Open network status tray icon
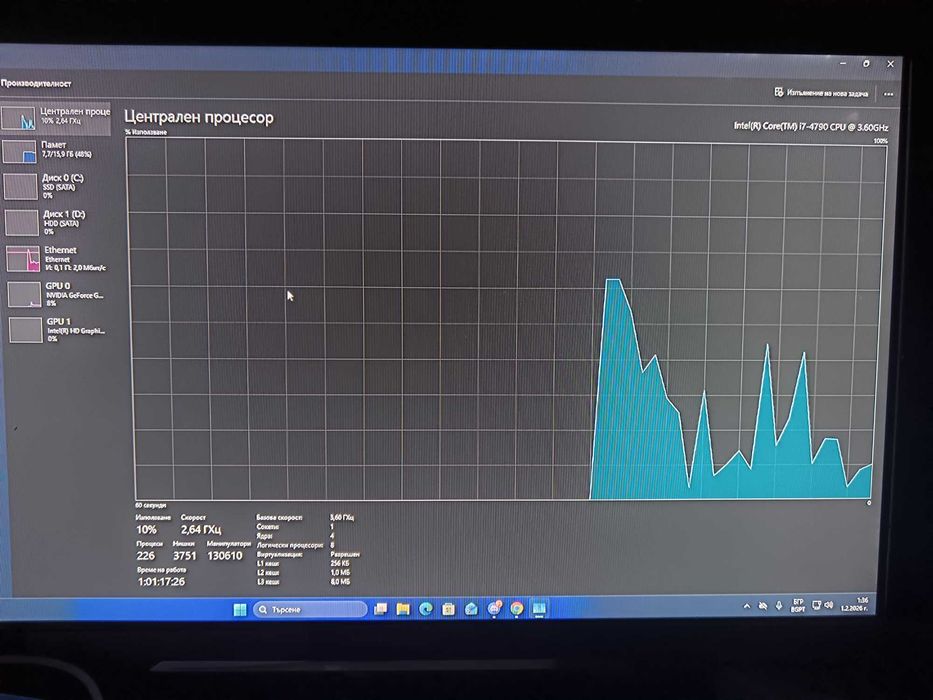Viewport: 933px width, 700px height. click(x=817, y=605)
